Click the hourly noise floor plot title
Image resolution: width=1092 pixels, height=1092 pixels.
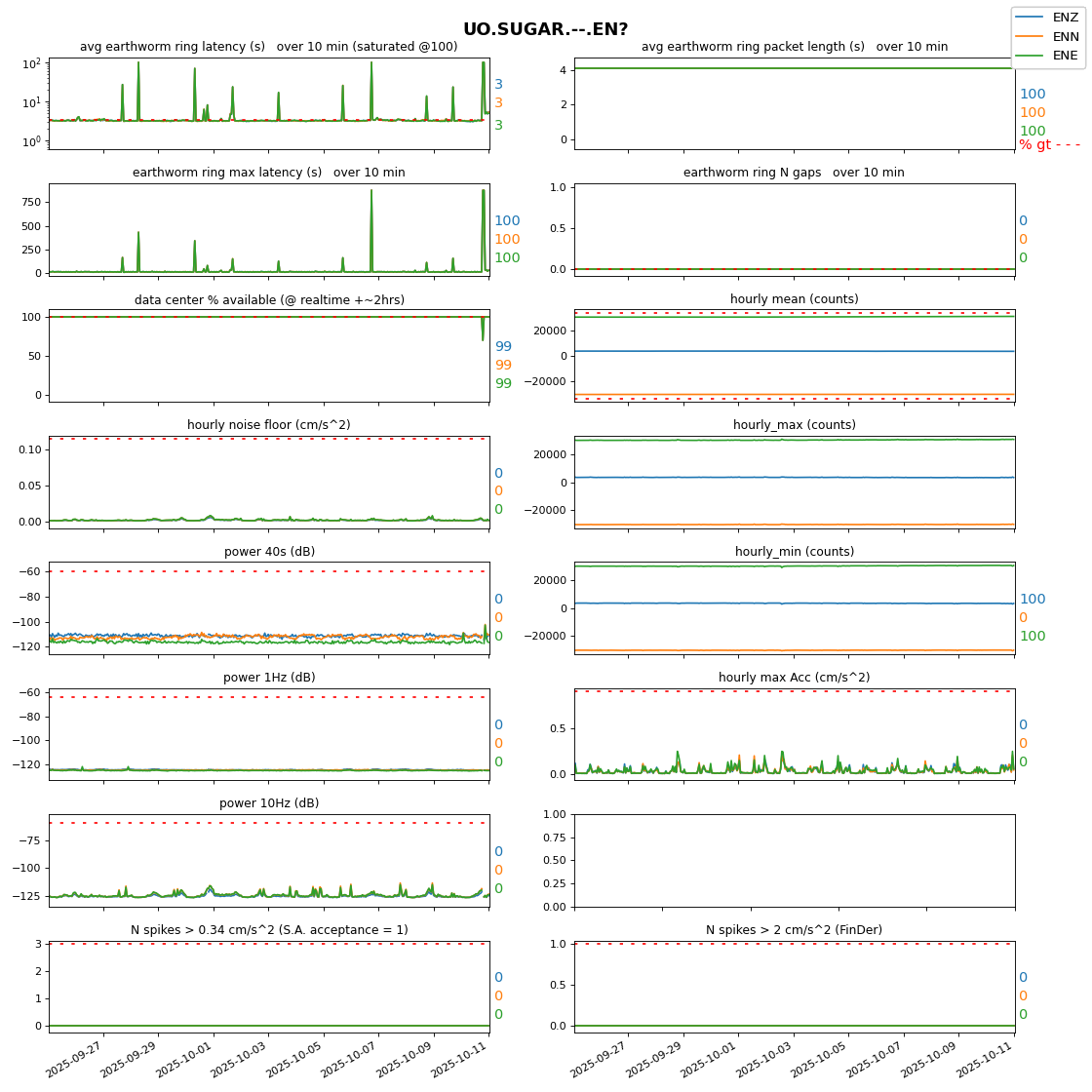[268, 425]
